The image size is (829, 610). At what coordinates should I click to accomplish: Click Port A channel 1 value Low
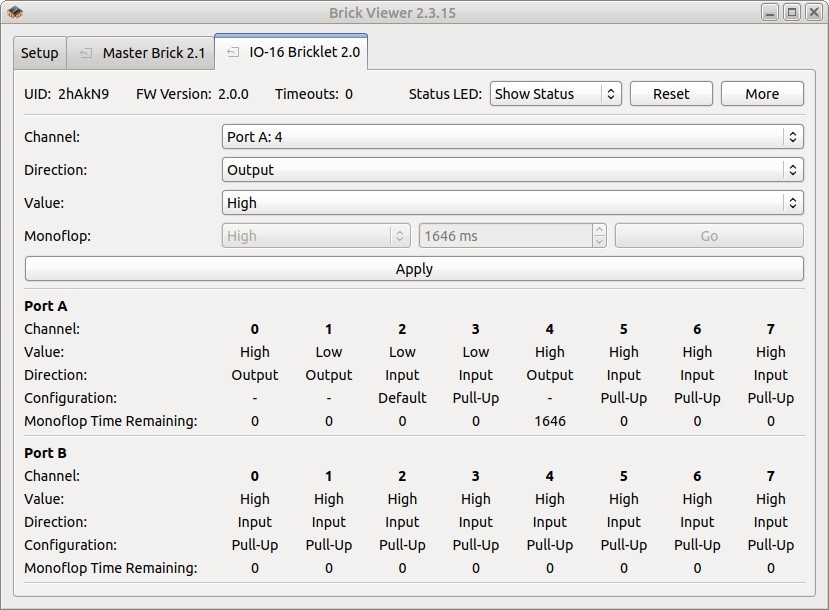[x=328, y=352]
